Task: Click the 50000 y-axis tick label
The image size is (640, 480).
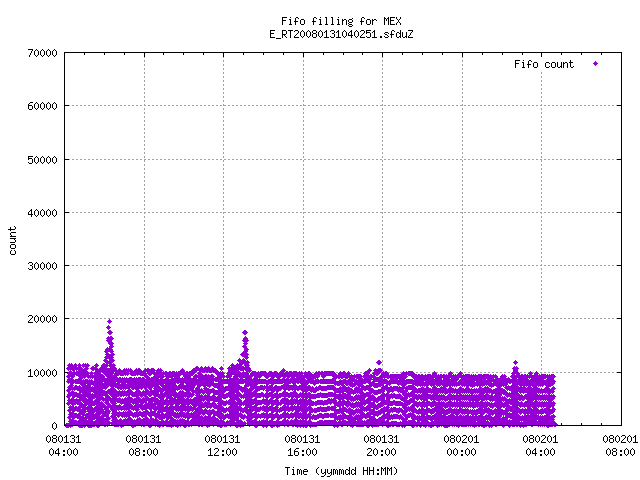Action: pyautogui.click(x=42, y=160)
